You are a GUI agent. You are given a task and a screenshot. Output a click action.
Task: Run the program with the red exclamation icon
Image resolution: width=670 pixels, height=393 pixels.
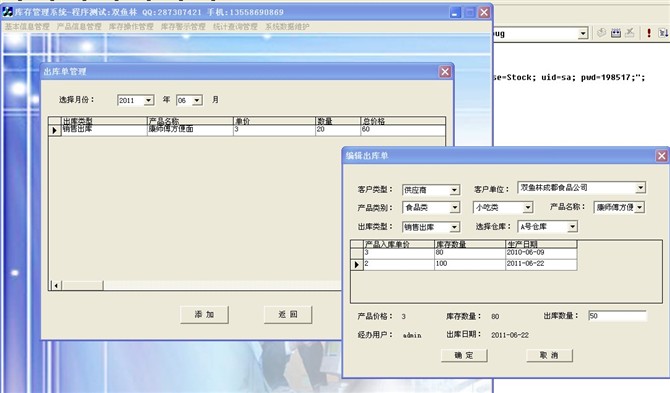[649, 33]
